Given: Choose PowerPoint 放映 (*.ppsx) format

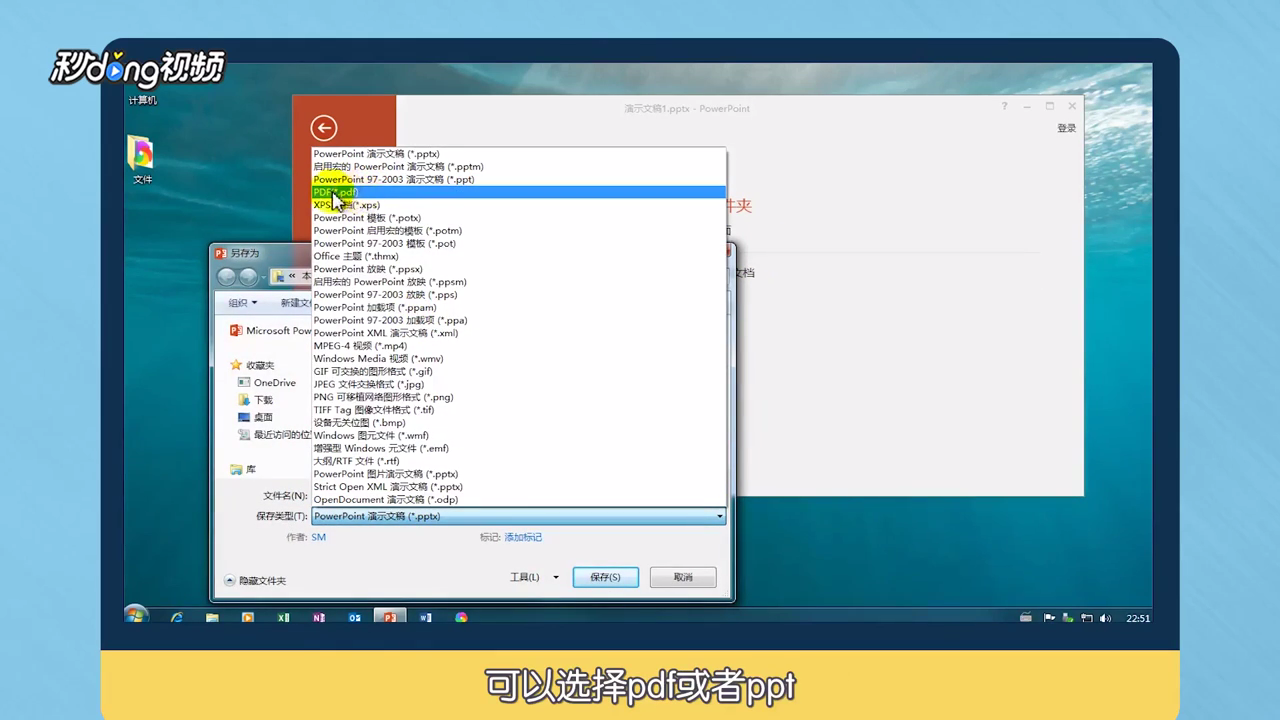Looking at the screenshot, I should point(518,269).
